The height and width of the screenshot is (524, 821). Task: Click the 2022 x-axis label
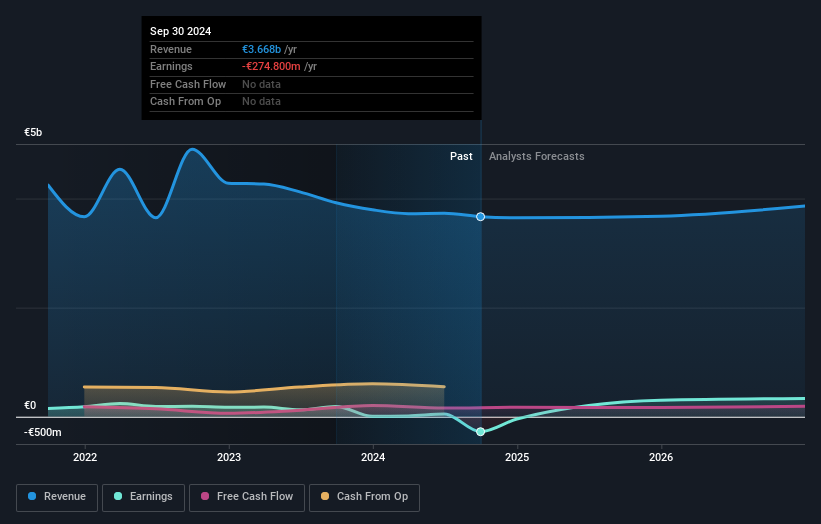85,458
